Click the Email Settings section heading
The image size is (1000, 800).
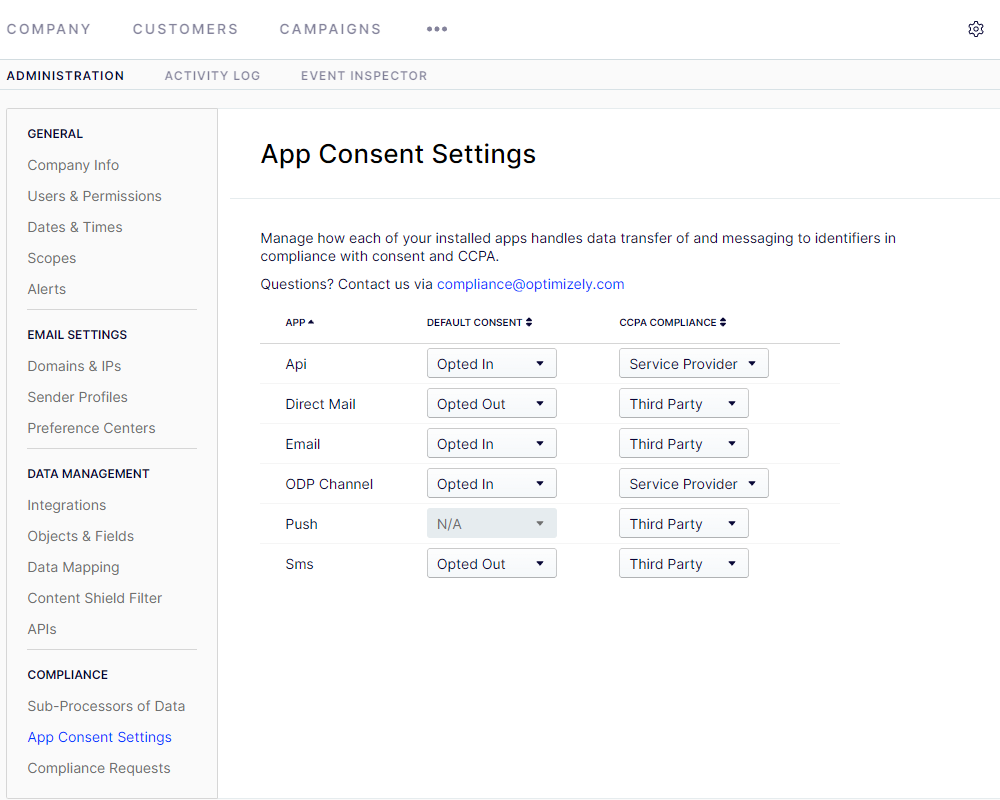point(77,335)
